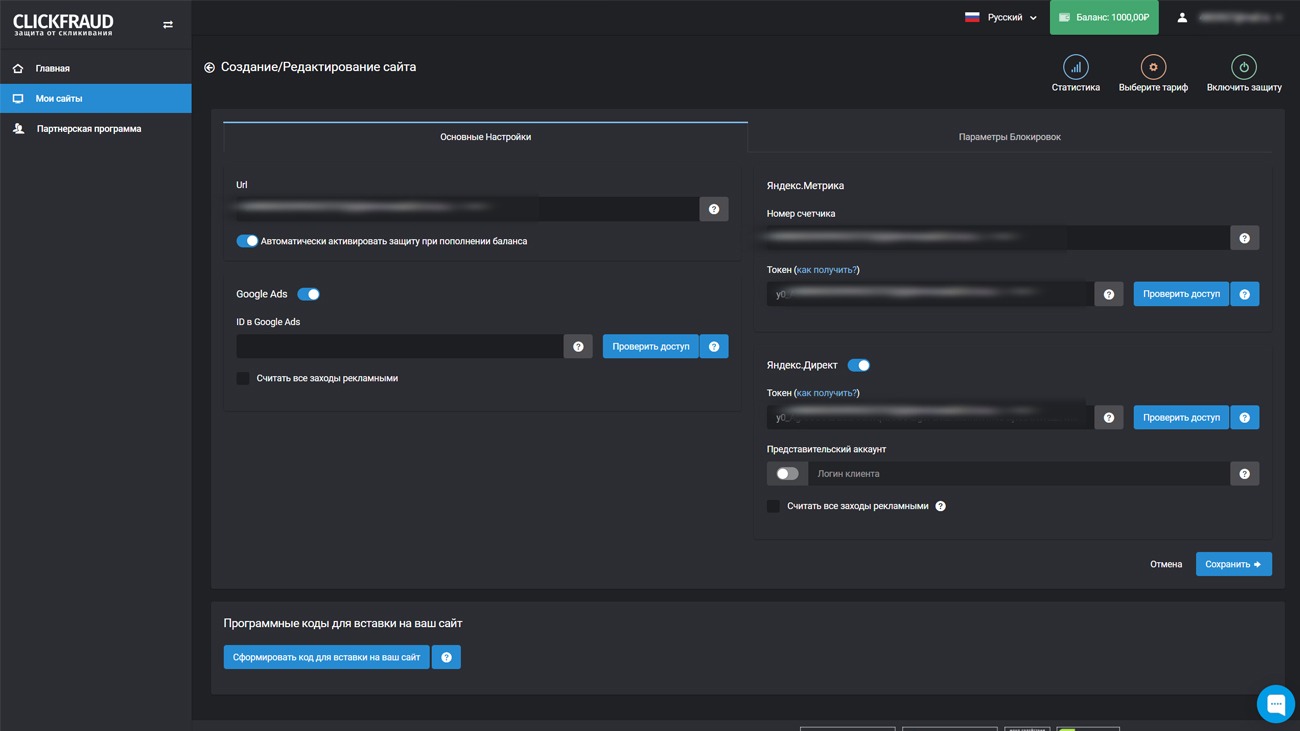Click the Выберите тариф gear icon

[1153, 67]
